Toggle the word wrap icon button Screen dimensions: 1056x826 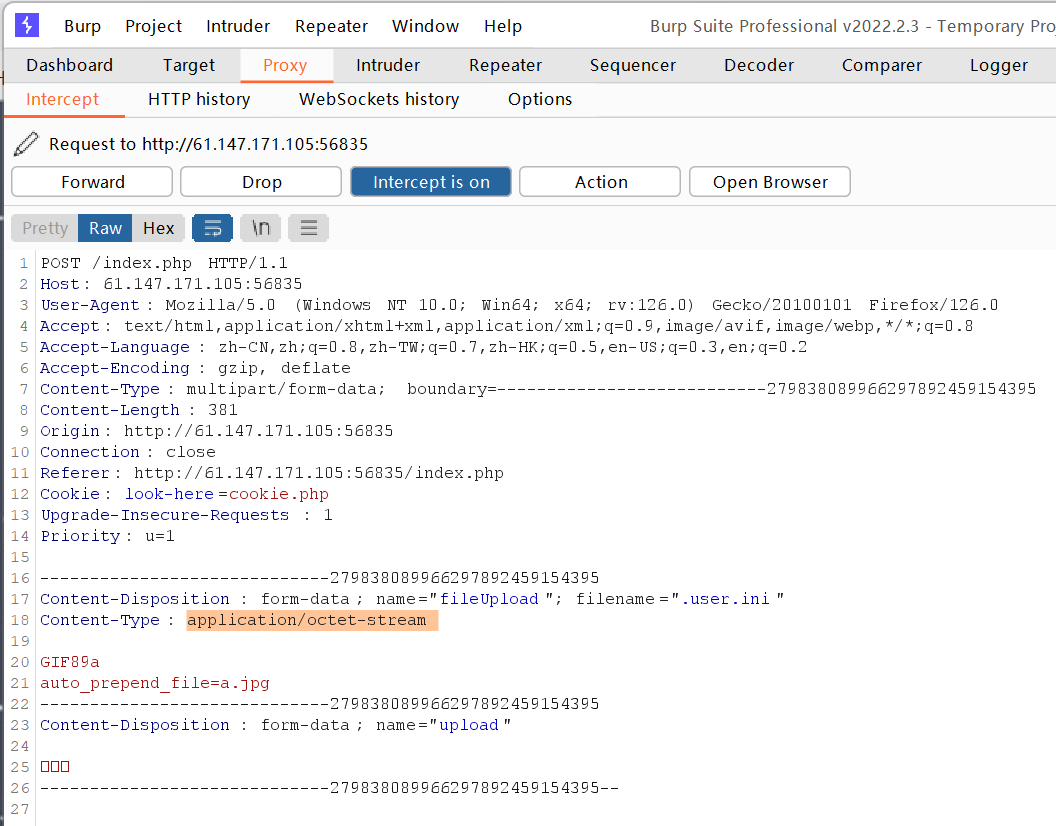212,228
